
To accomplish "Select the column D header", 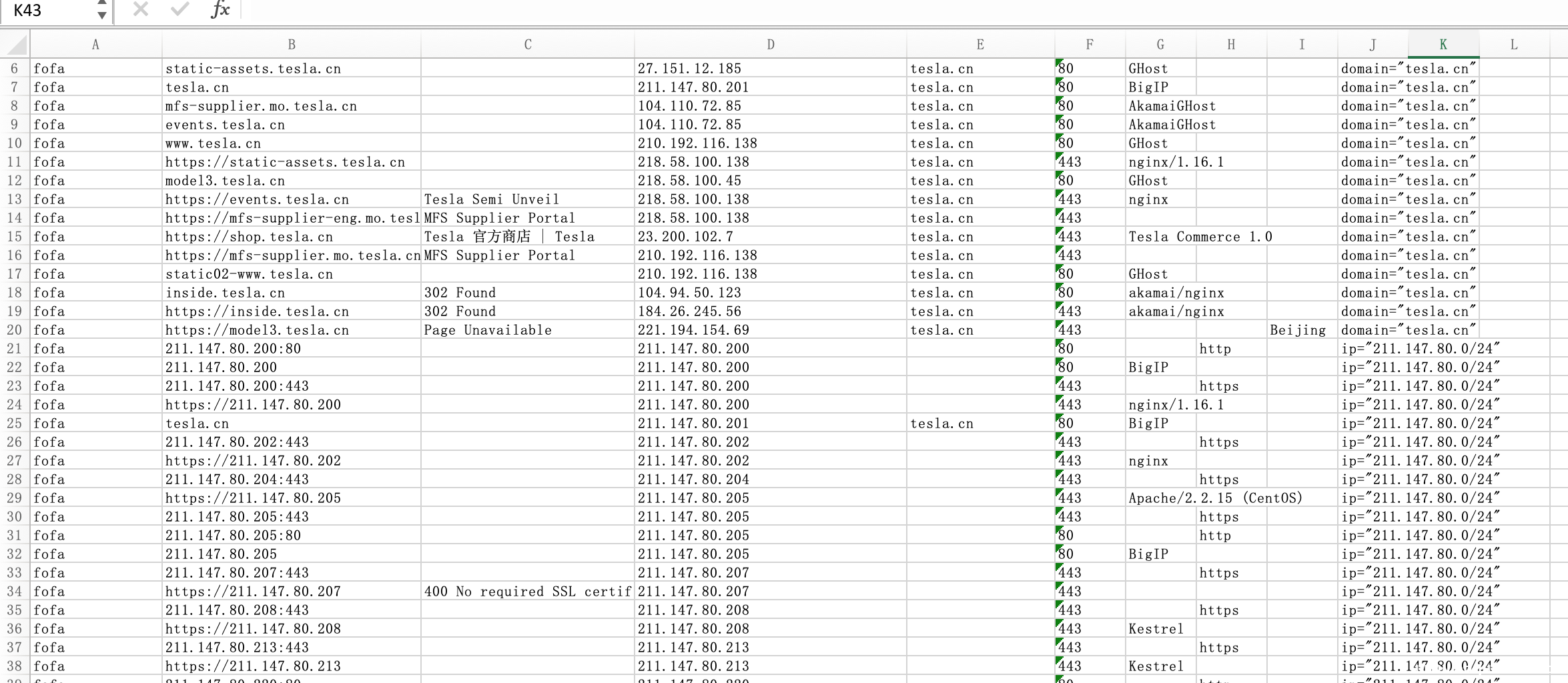I will 770,45.
